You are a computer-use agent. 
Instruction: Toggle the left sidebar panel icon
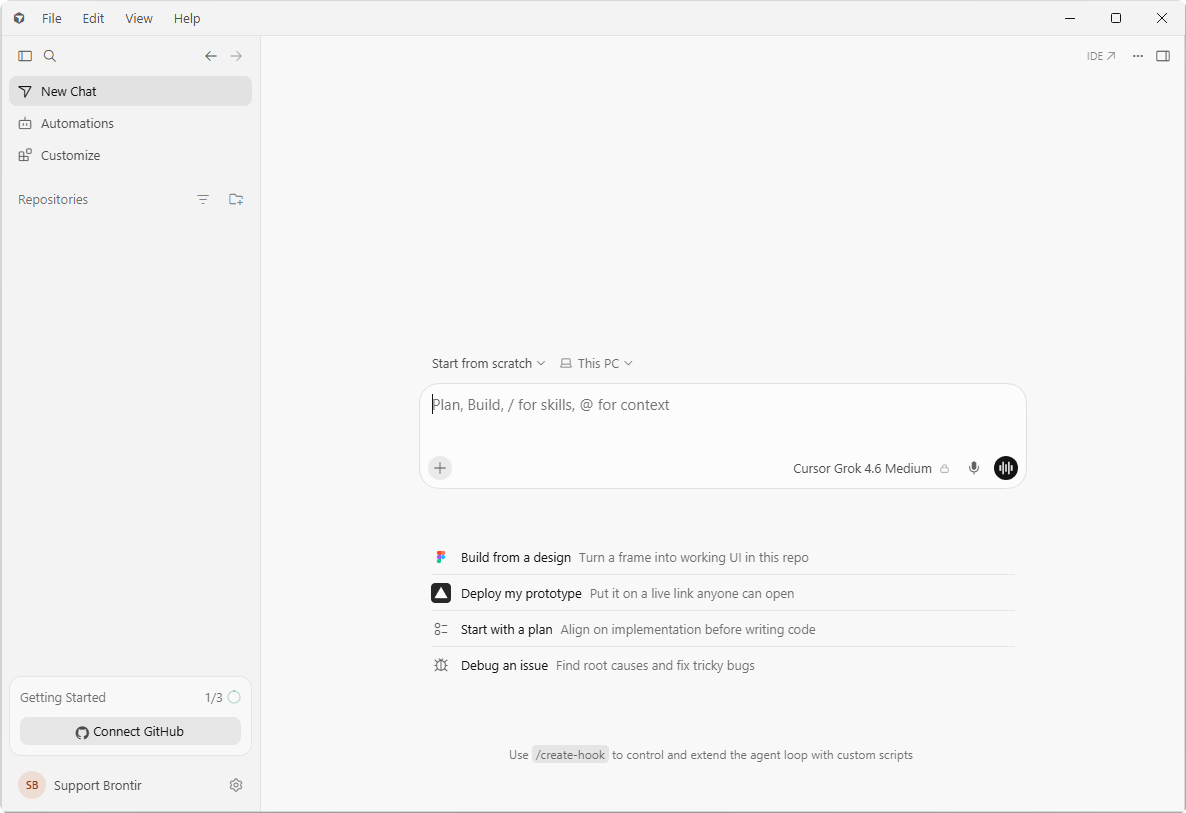point(25,56)
